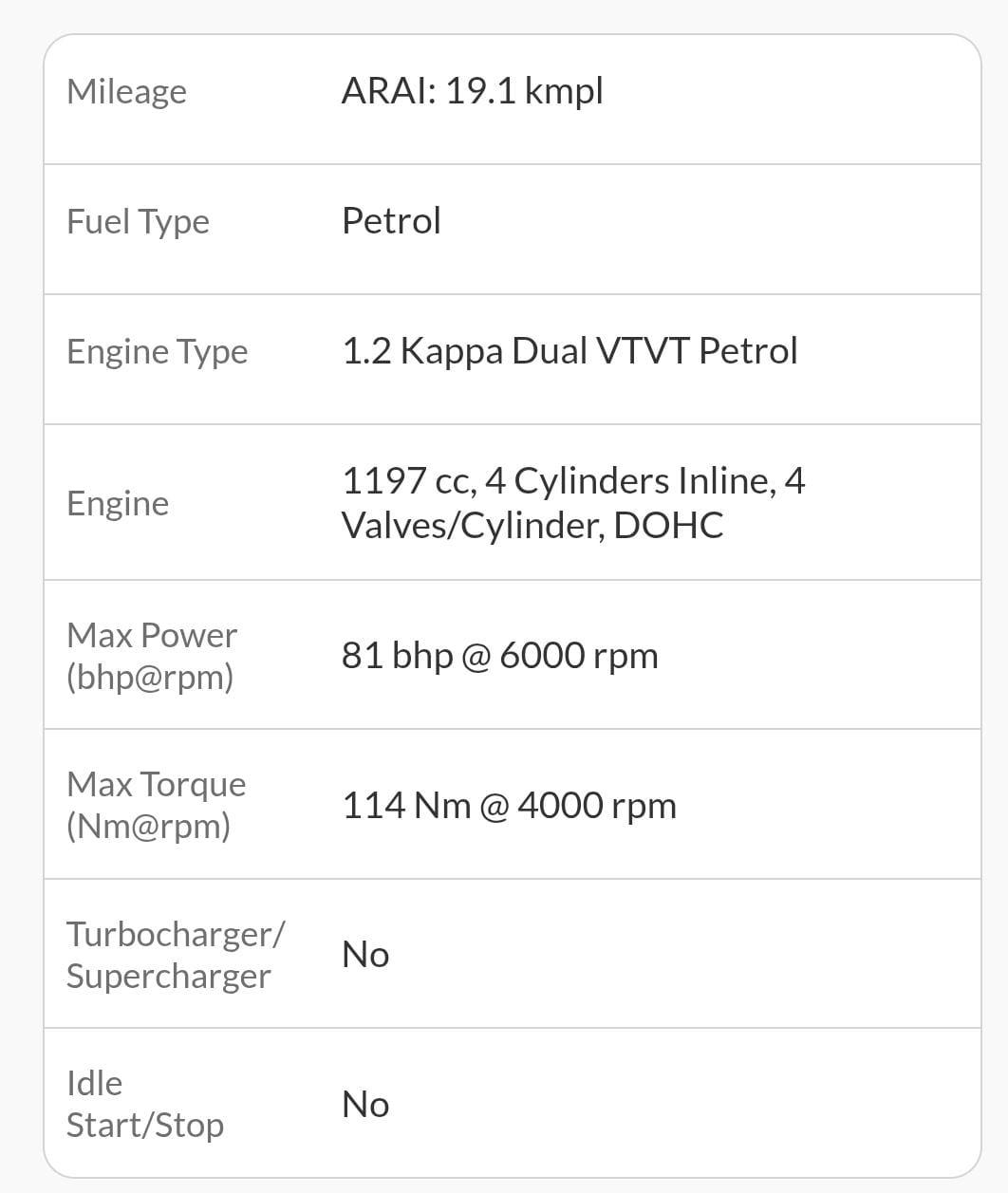Select the Petrol value beside Fuel Type
The image size is (1008, 1193).
(x=391, y=221)
